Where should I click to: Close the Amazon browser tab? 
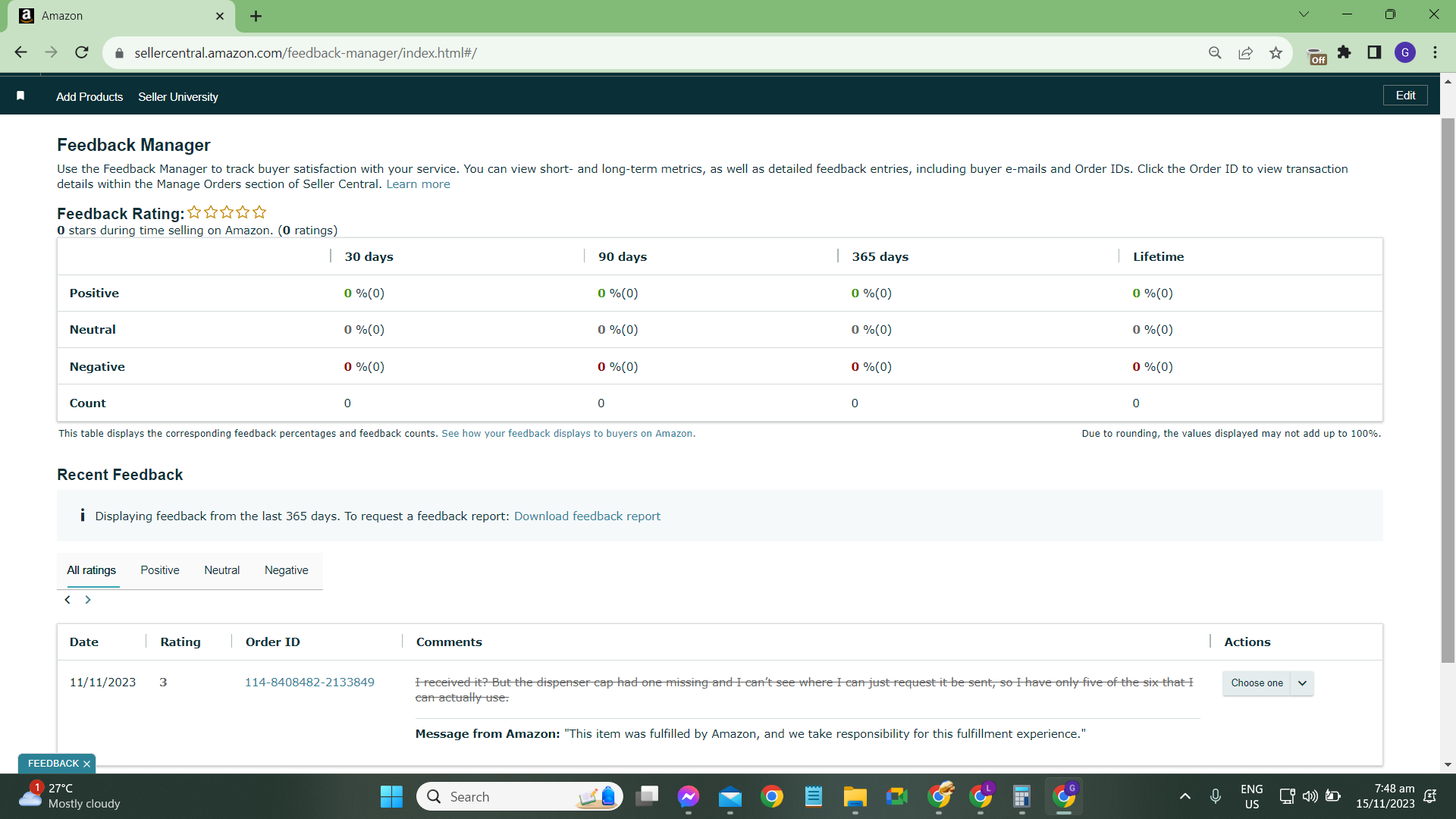click(220, 16)
